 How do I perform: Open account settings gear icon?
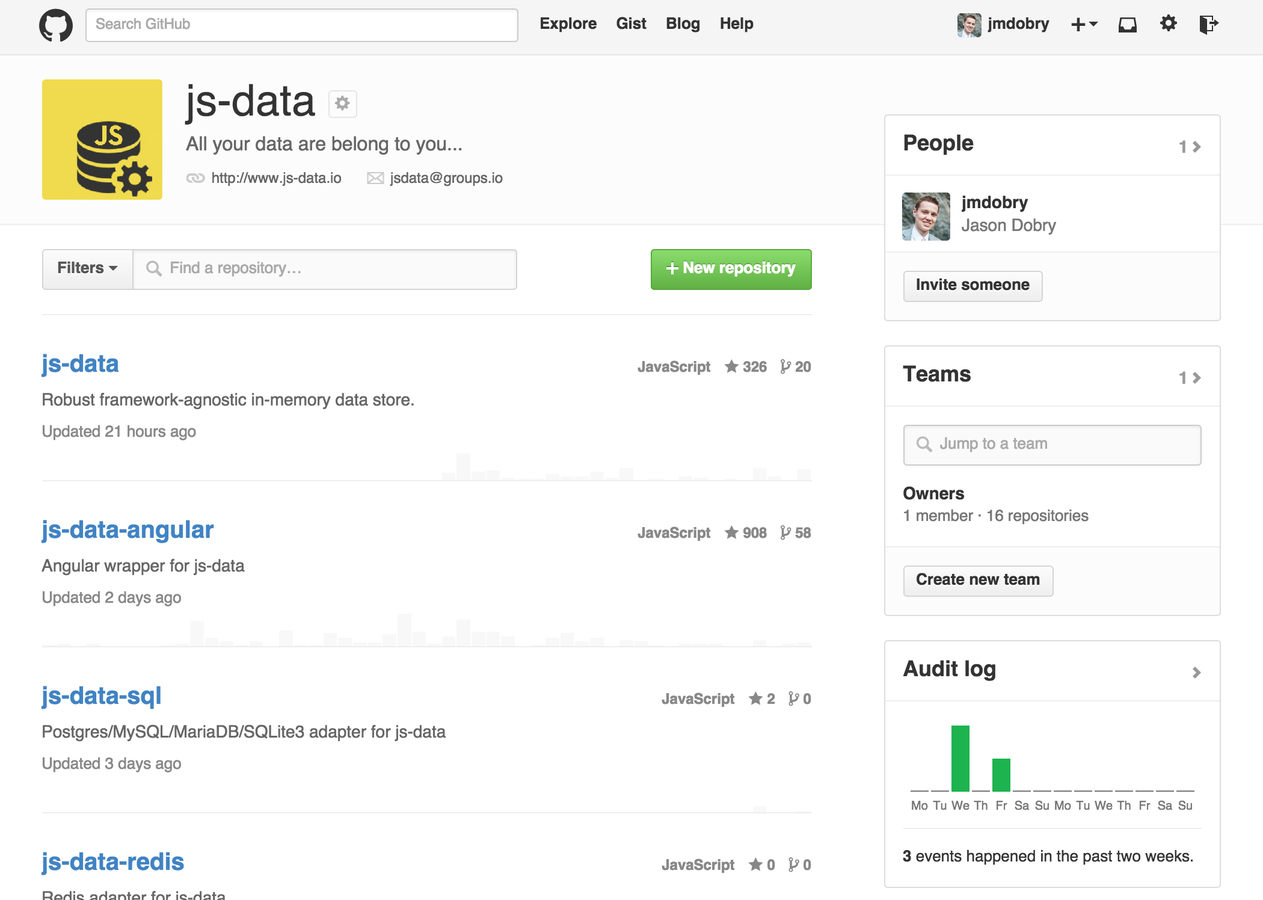coord(1168,24)
